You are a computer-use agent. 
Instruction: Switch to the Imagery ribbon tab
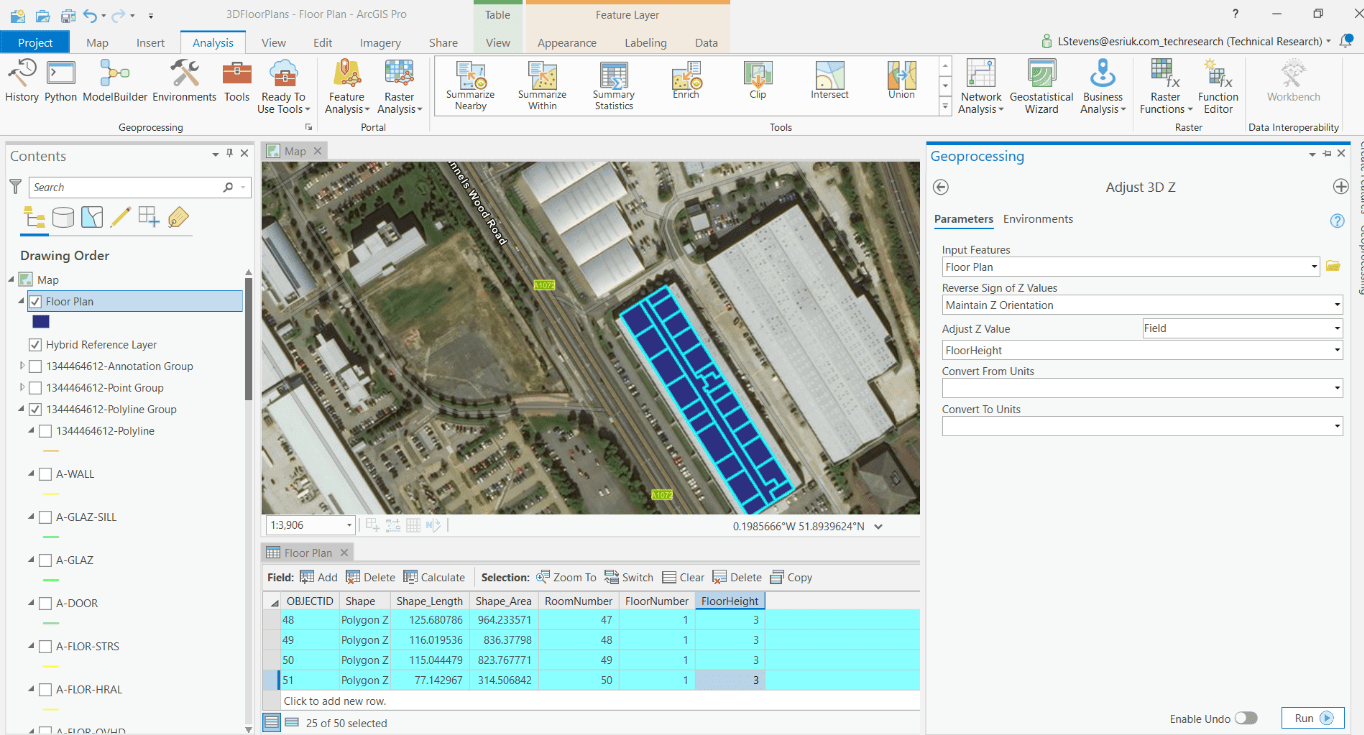[380, 42]
